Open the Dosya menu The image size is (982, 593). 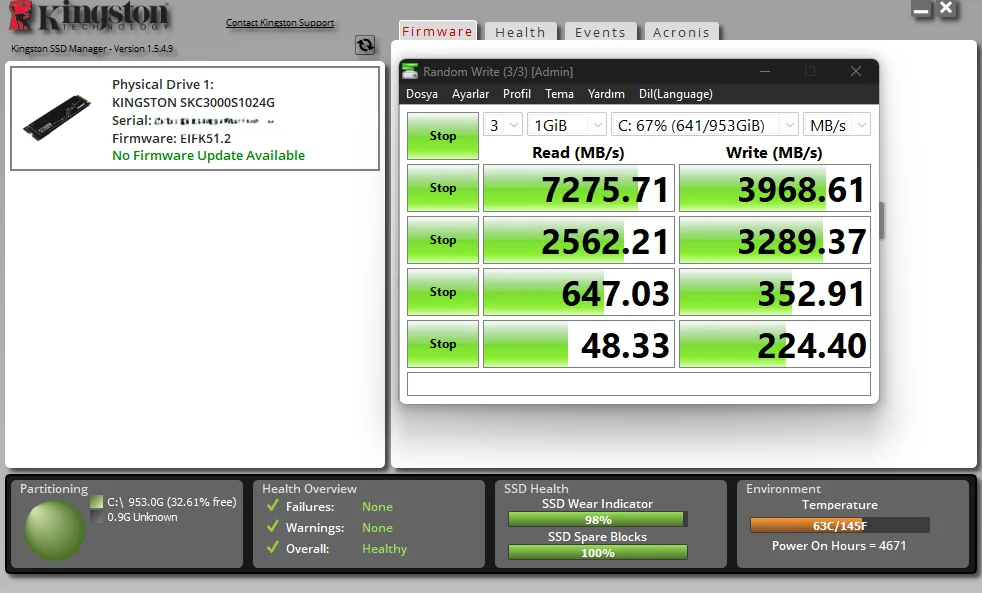[x=421, y=94]
